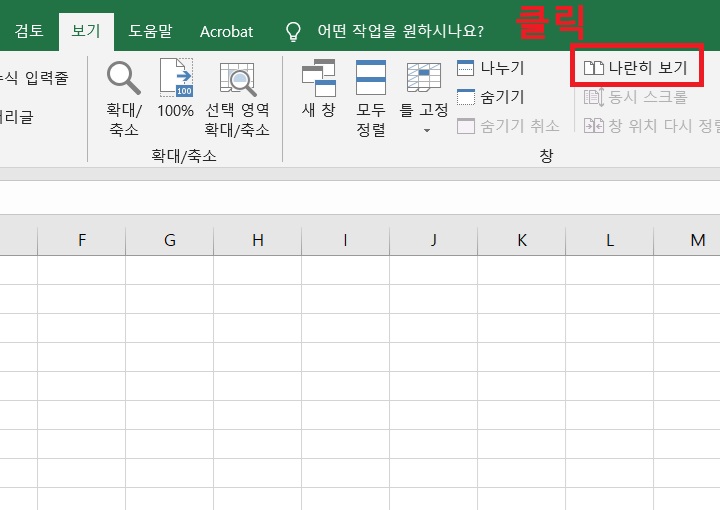Switch to the 검토 ribbon tab
The height and width of the screenshot is (510, 720).
(29, 31)
